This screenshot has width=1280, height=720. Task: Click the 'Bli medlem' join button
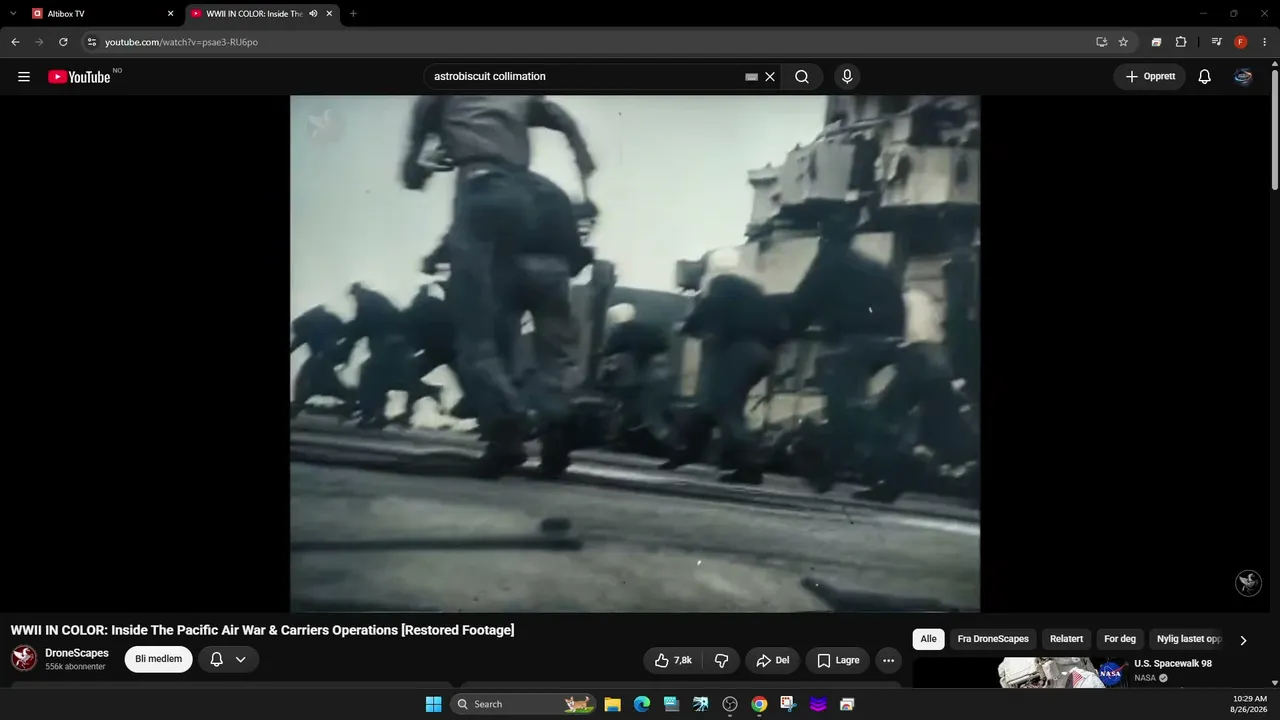click(158, 659)
